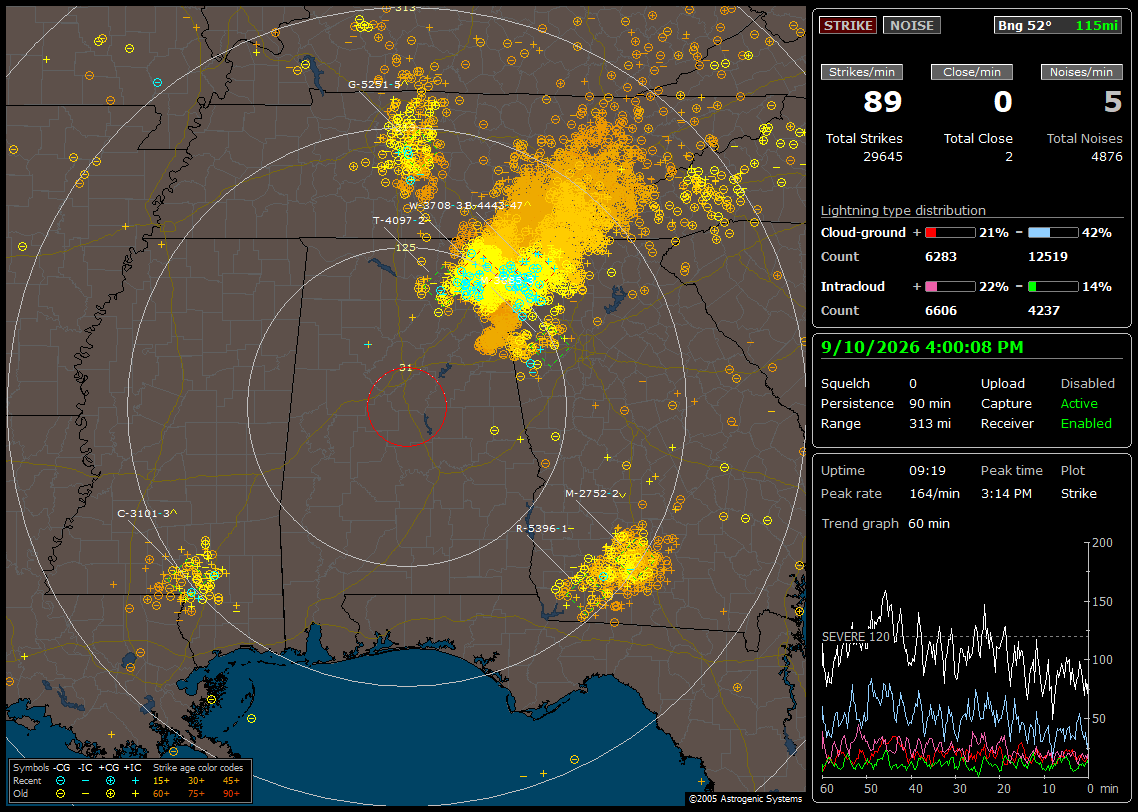
Task: Toggle the red STRIKE indicator
Action: pyautogui.click(x=848, y=25)
